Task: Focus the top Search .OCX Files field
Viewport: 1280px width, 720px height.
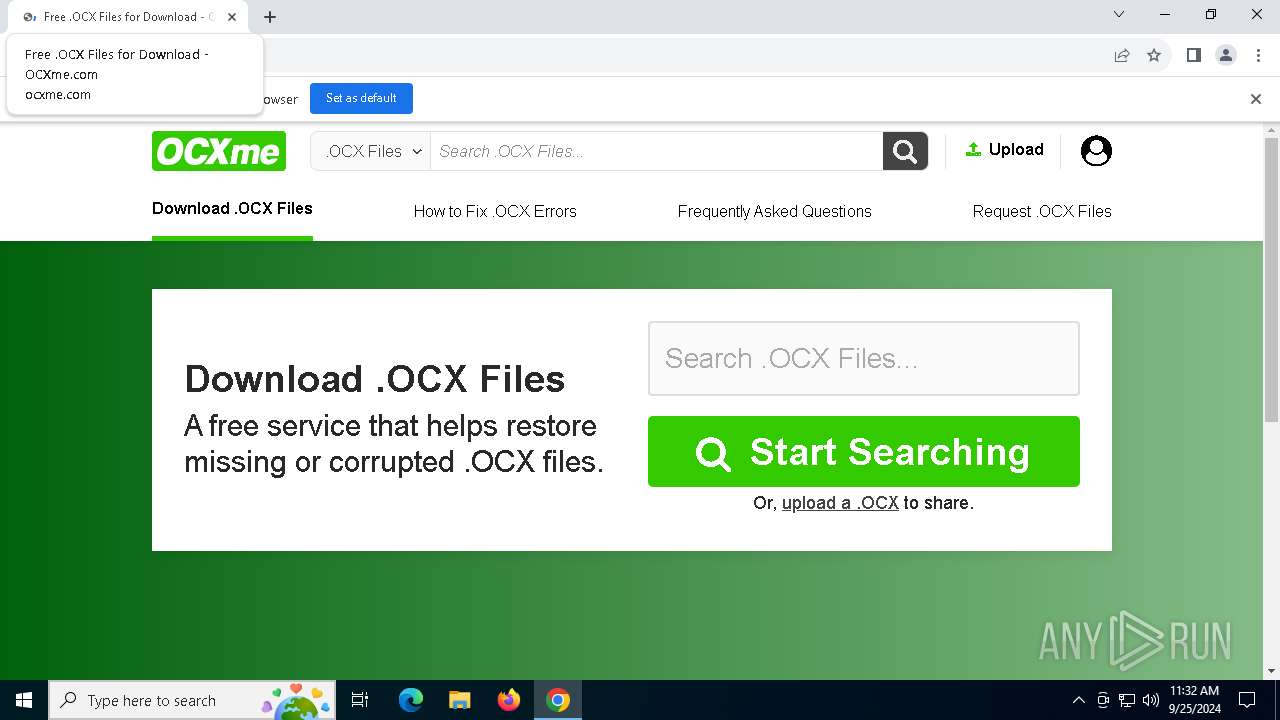Action: (x=657, y=151)
